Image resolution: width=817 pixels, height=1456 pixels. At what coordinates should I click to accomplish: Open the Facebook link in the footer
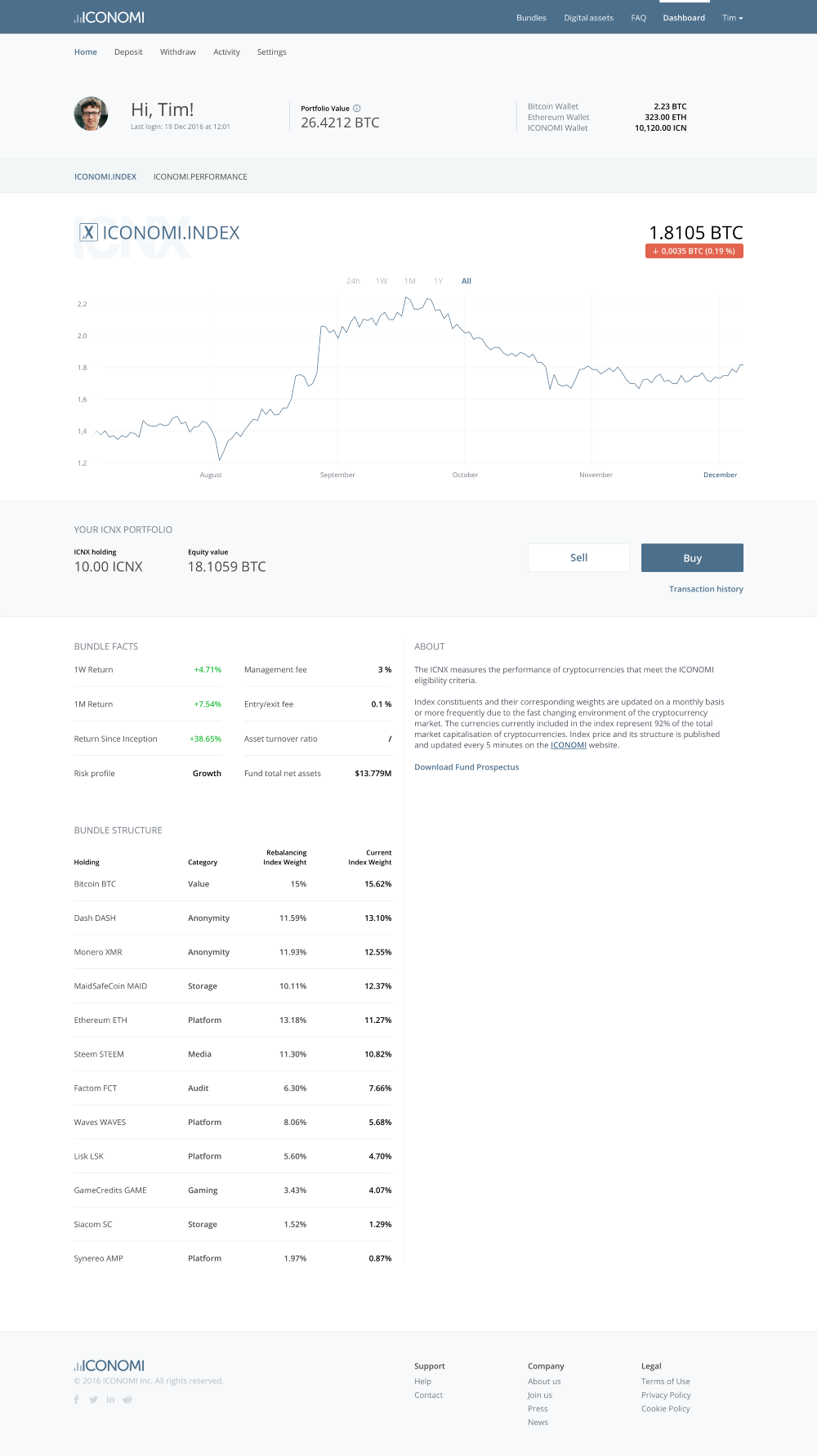77,1400
